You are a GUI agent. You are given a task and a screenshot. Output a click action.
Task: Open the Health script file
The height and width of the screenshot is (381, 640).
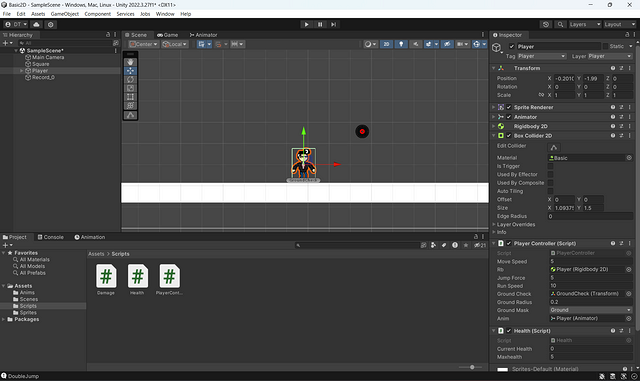pyautogui.click(x=138, y=279)
